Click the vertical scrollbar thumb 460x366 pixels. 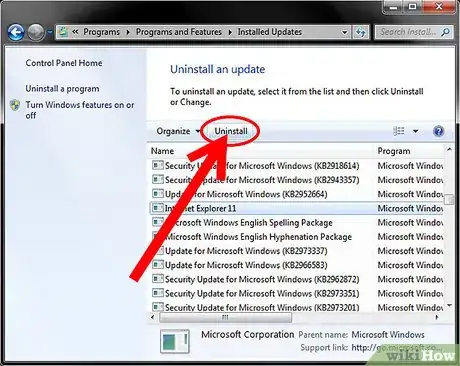pyautogui.click(x=449, y=199)
